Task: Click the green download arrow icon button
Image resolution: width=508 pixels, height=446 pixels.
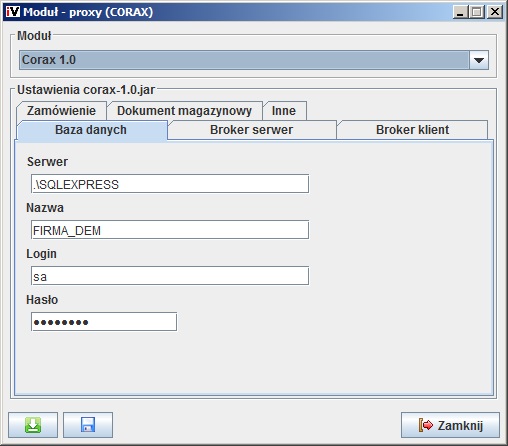Action: (x=33, y=425)
